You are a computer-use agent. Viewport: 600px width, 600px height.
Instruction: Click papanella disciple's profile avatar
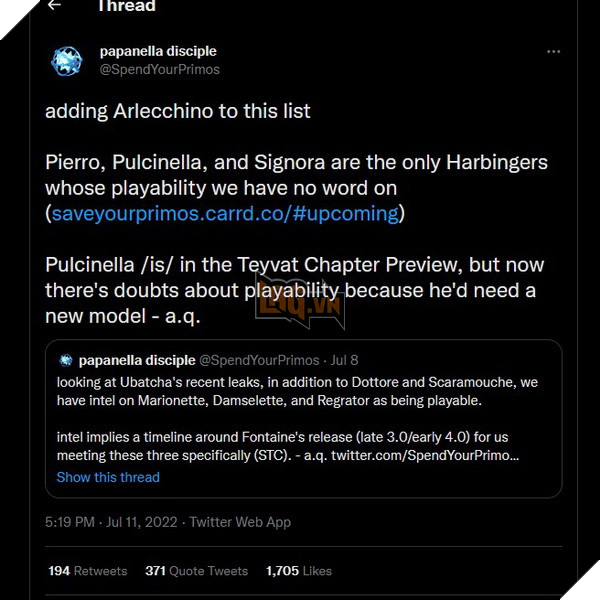[67, 61]
